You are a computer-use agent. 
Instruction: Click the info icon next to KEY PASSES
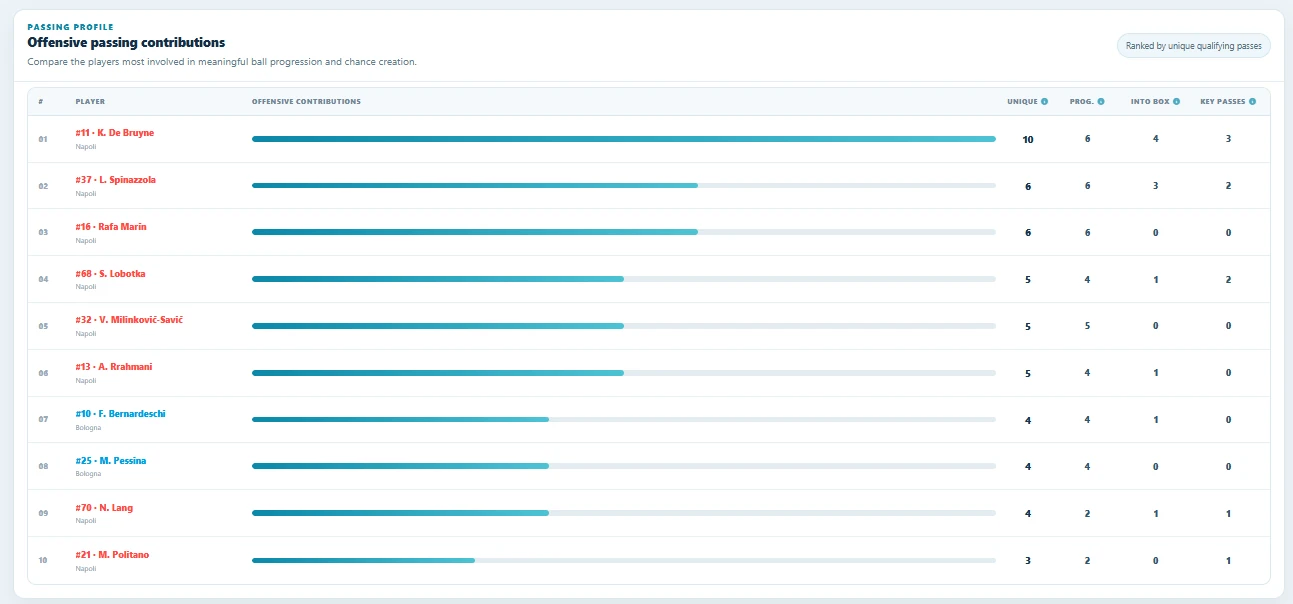(1253, 102)
